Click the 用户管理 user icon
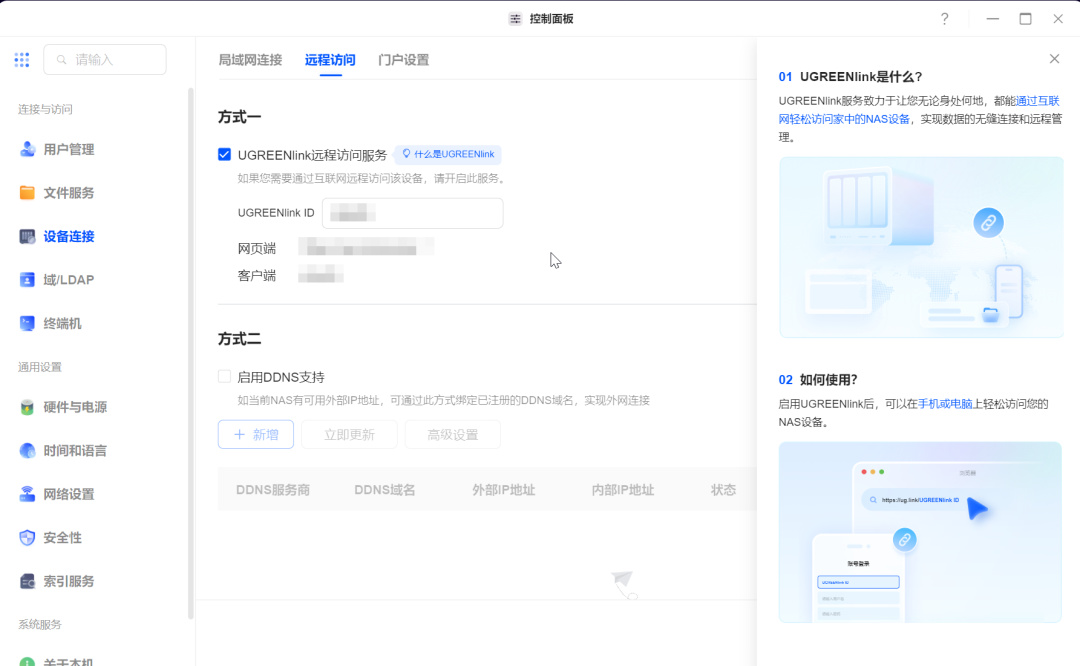The height and width of the screenshot is (666, 1080). click(27, 149)
